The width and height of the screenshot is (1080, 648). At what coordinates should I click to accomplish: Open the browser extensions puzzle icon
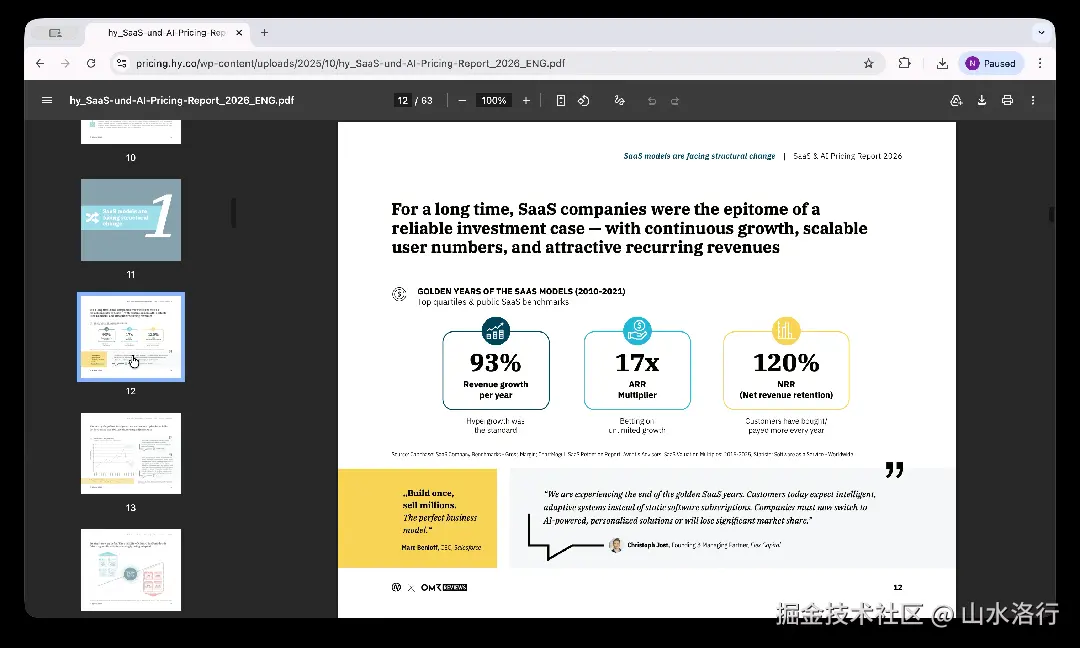[904, 63]
